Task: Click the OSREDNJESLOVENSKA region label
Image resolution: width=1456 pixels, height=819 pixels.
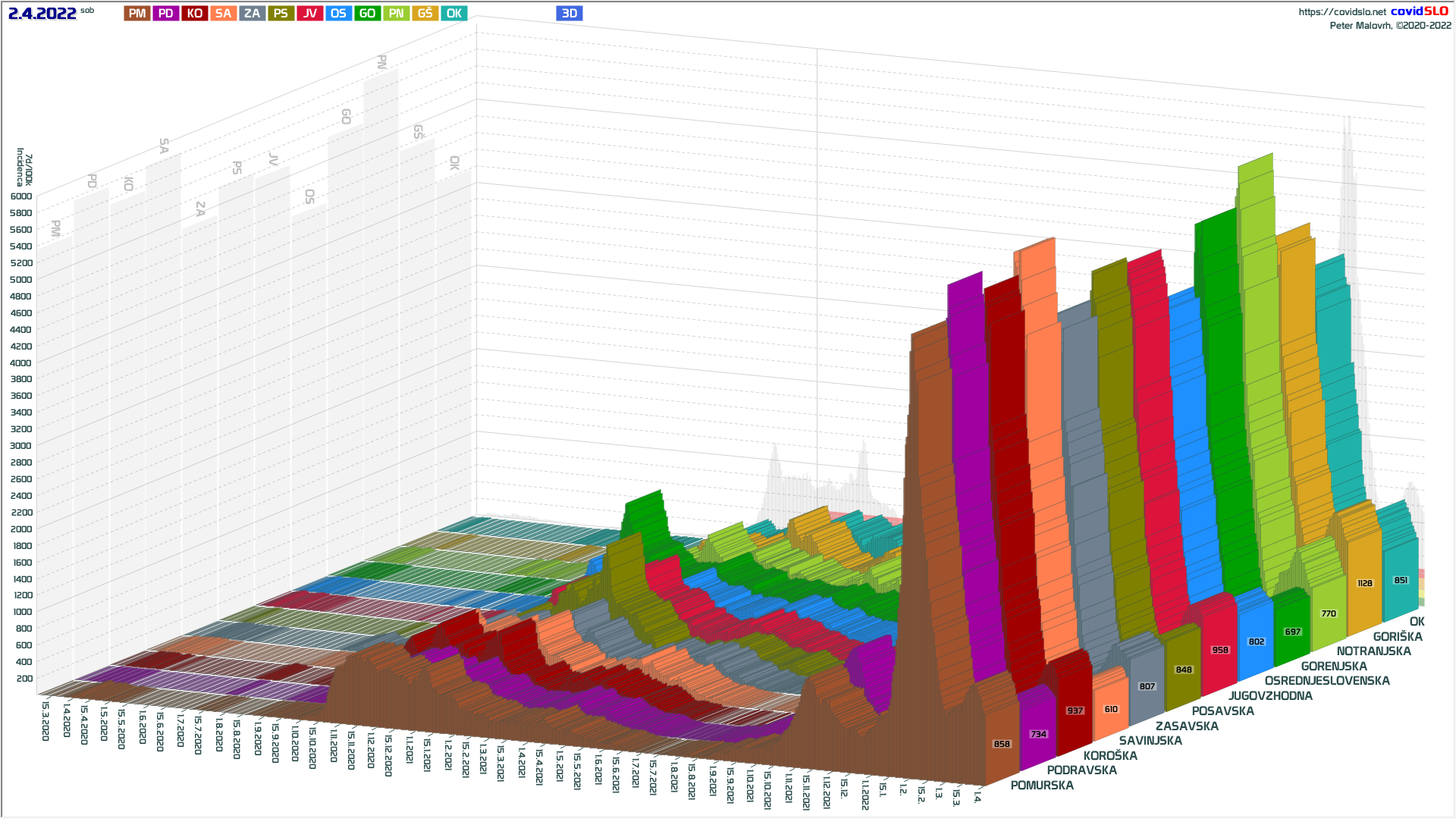Action: click(1326, 681)
